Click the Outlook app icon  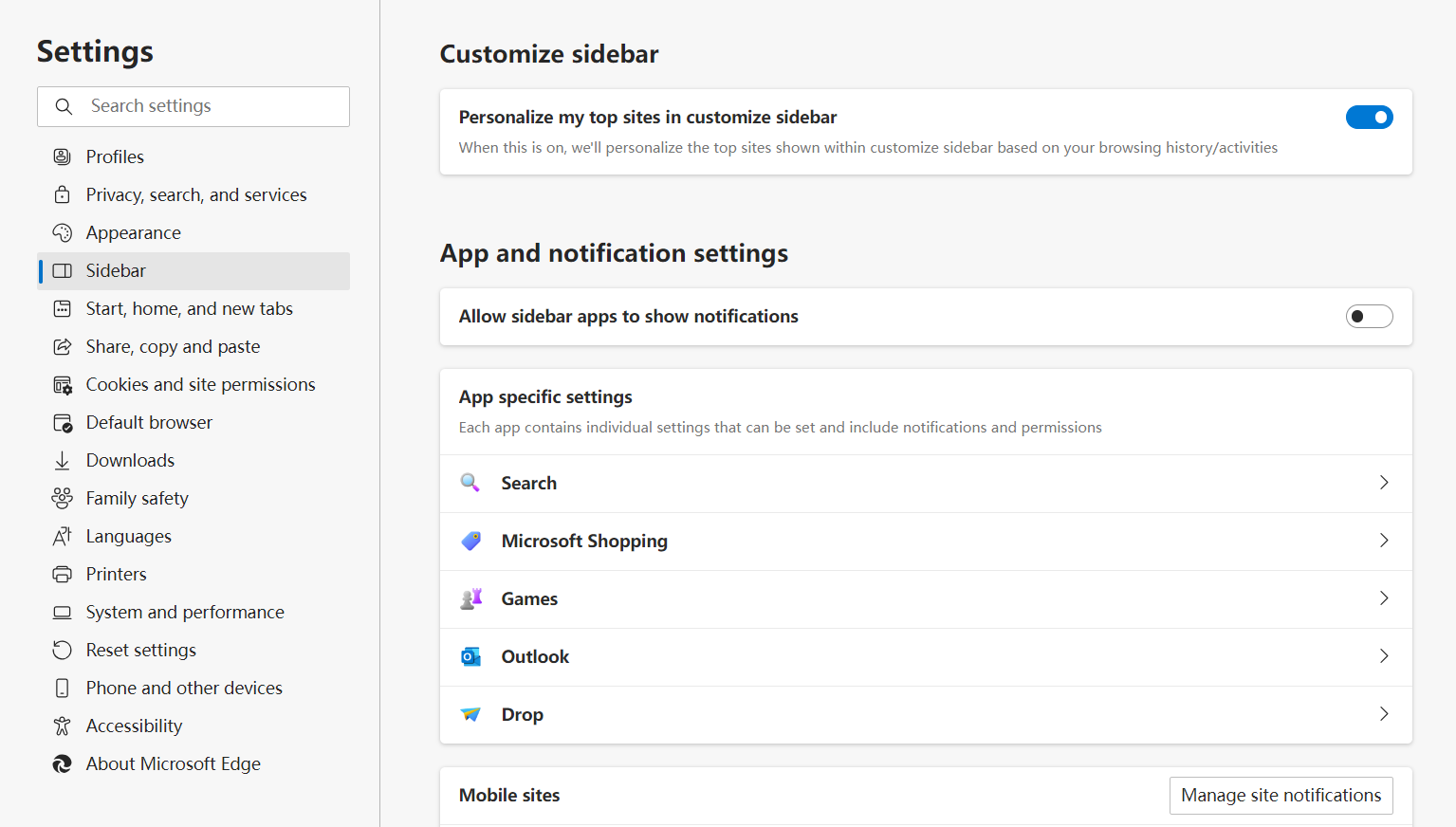pyautogui.click(x=470, y=656)
